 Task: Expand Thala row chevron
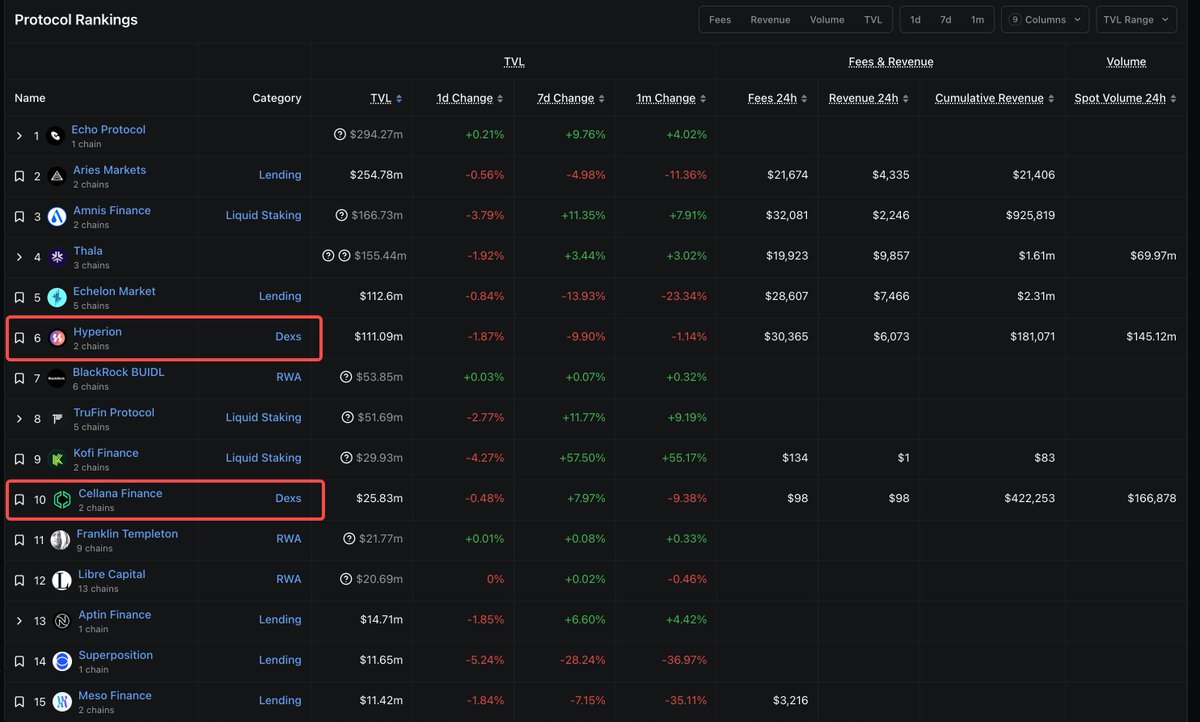(x=19, y=258)
